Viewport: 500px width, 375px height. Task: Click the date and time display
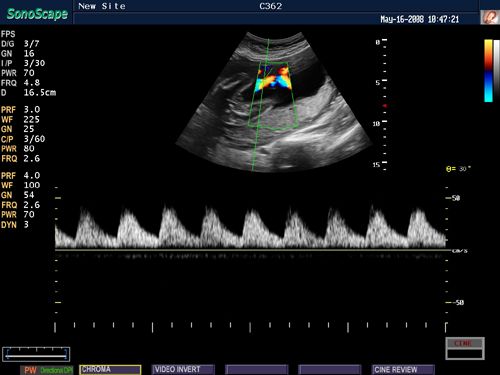pos(420,19)
